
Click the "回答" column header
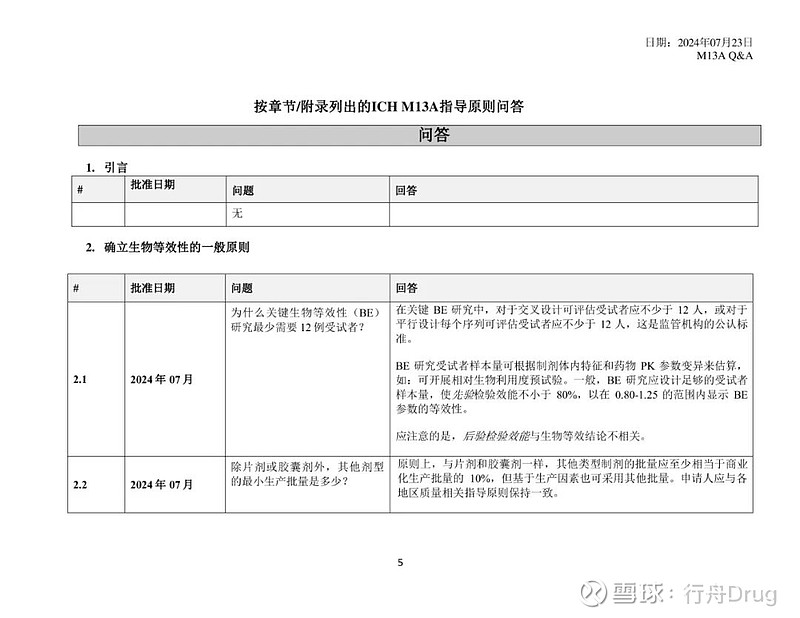(407, 192)
